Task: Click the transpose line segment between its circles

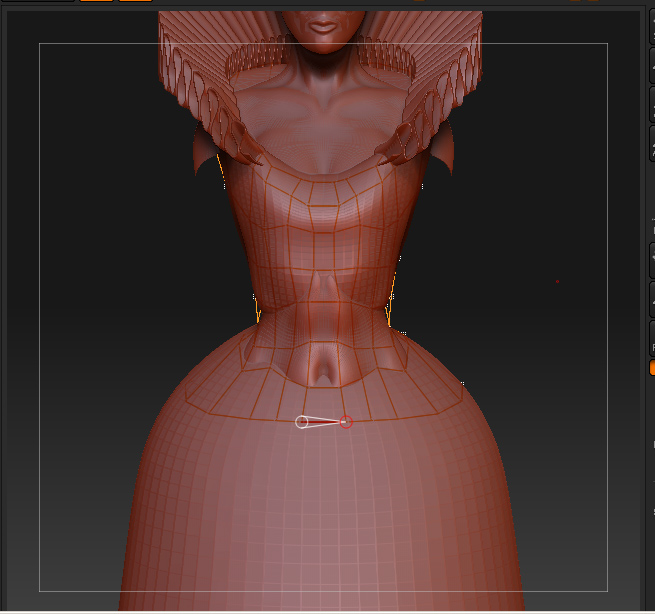Action: point(324,422)
